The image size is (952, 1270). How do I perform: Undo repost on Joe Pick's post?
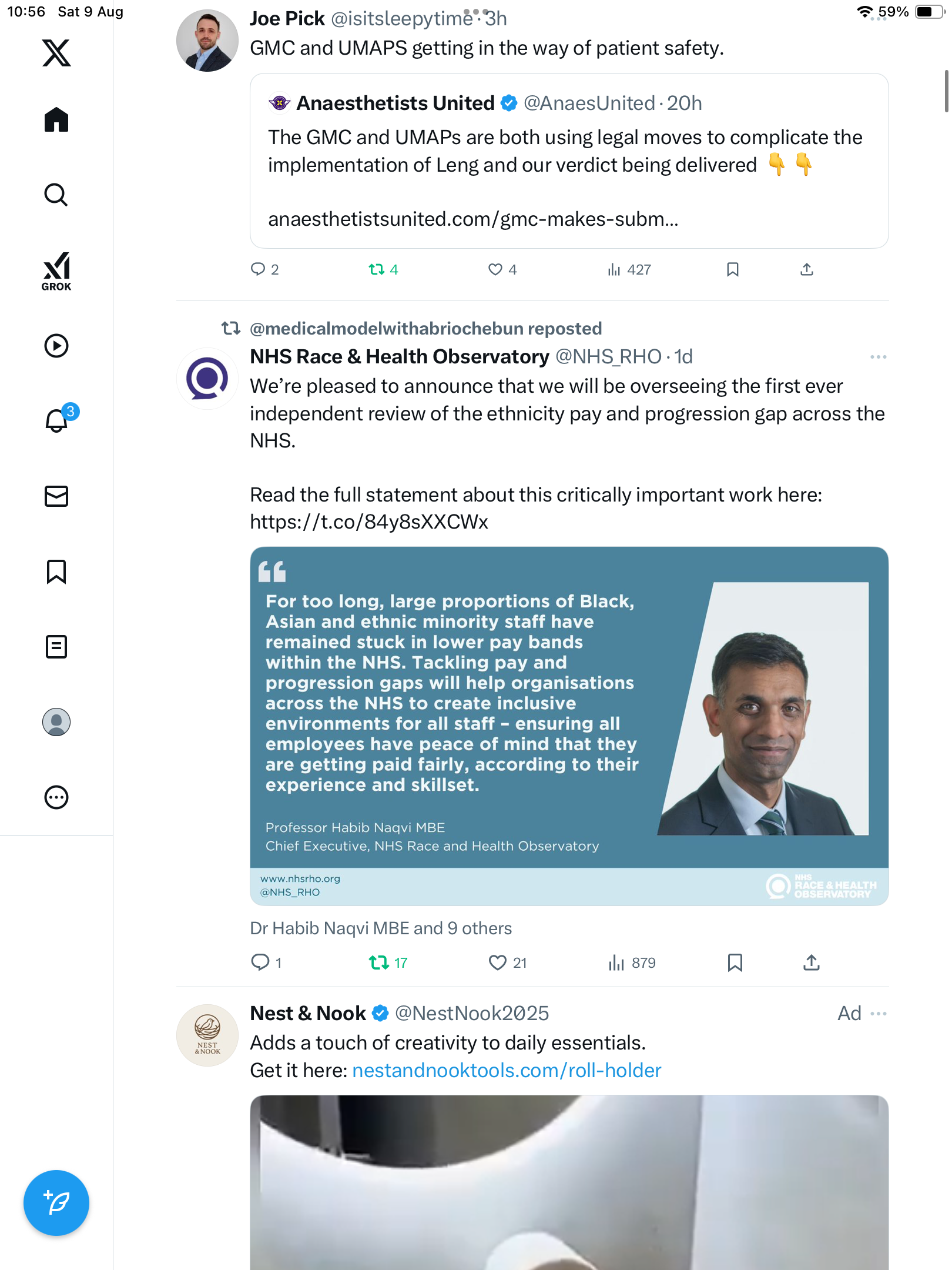[x=377, y=269]
